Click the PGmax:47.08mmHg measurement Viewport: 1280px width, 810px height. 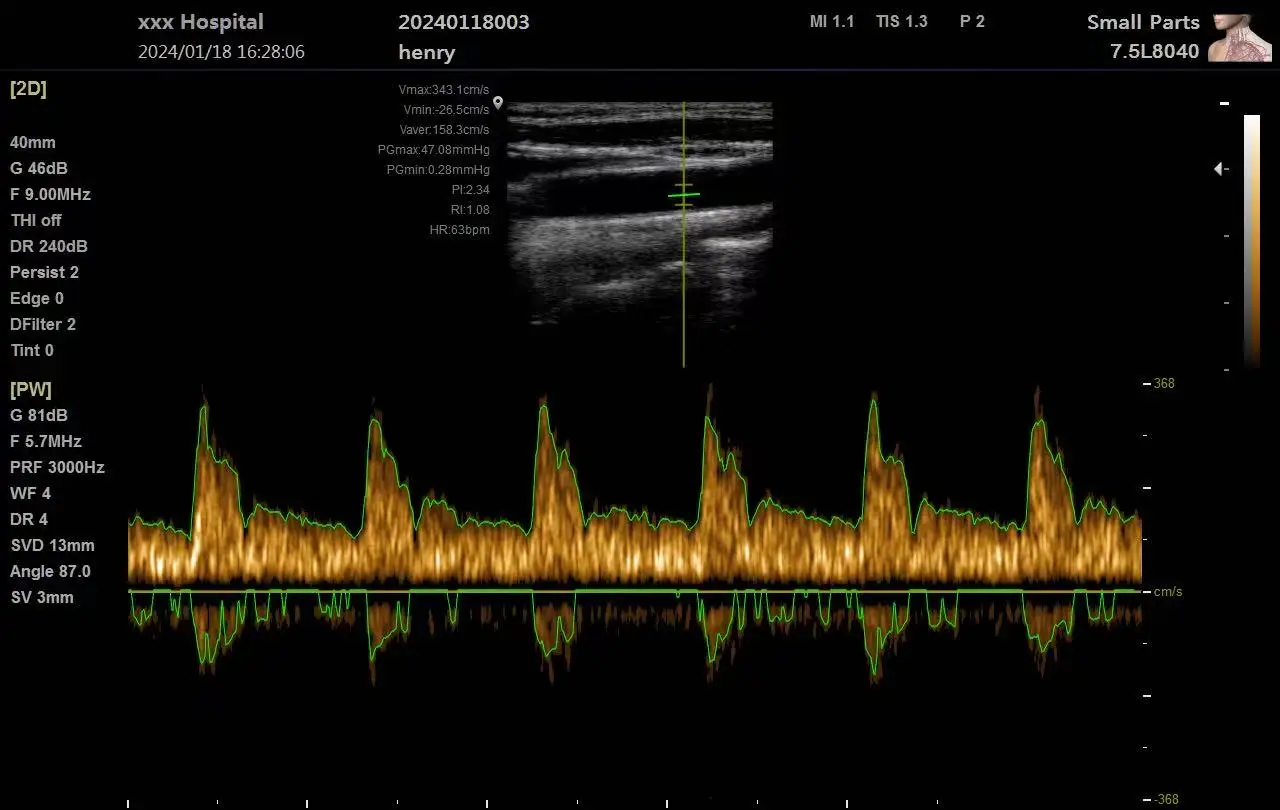point(434,150)
